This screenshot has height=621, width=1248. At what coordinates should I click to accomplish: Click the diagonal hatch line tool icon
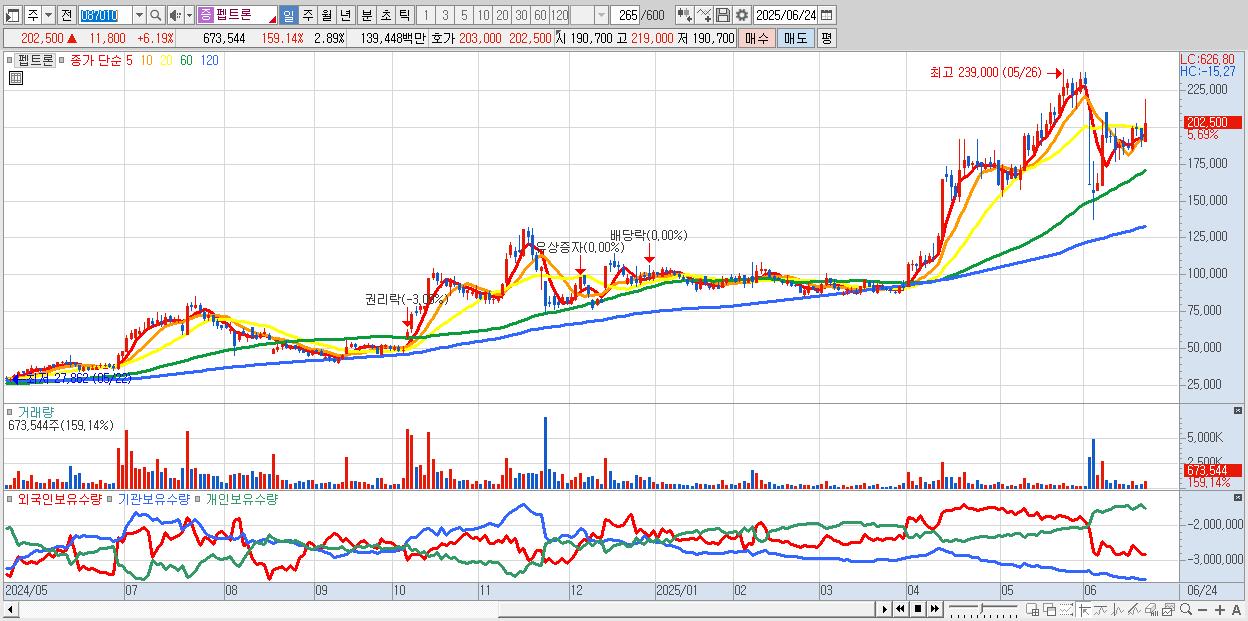(1135, 610)
